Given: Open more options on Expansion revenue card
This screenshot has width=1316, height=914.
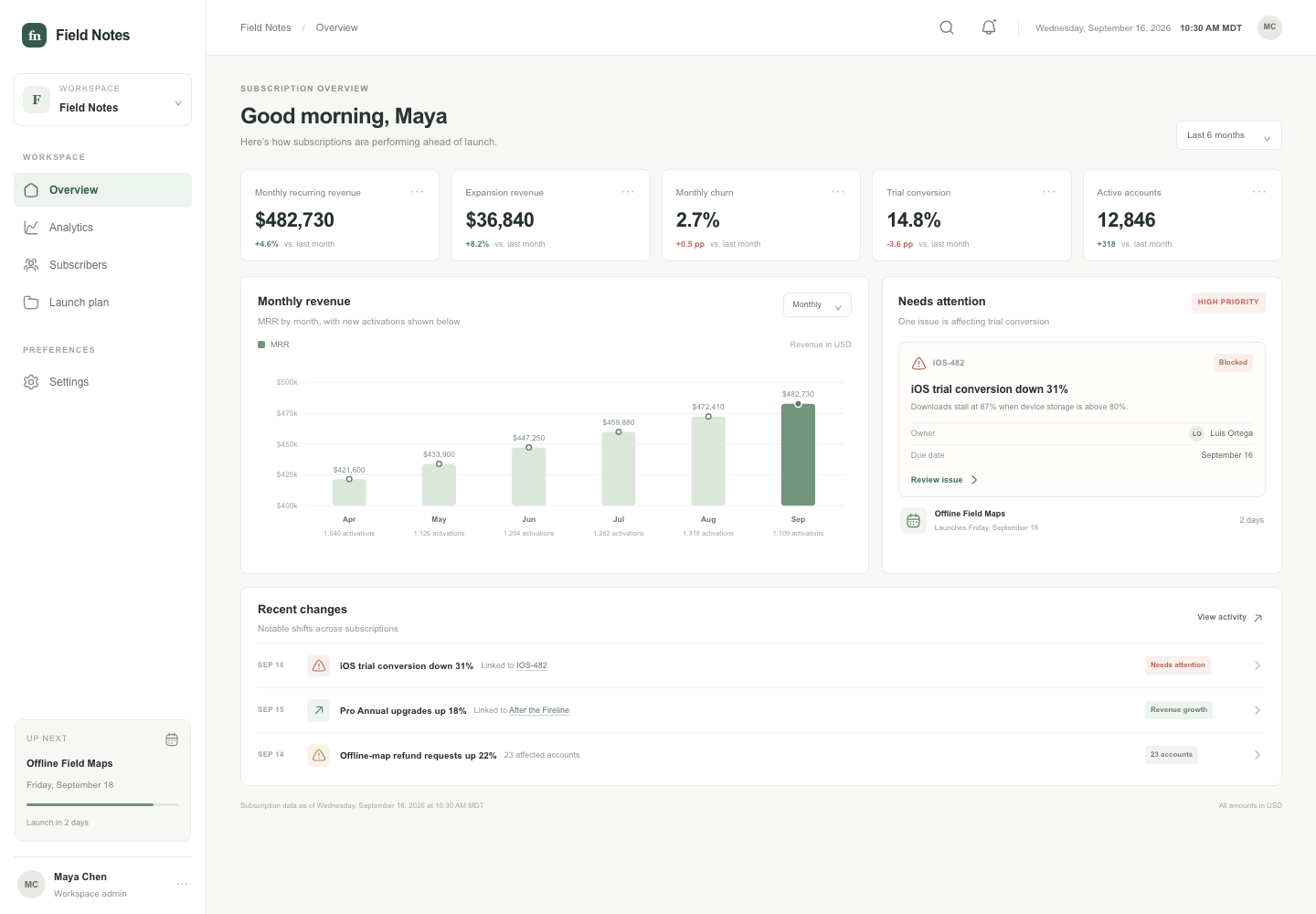Looking at the screenshot, I should pyautogui.click(x=628, y=192).
